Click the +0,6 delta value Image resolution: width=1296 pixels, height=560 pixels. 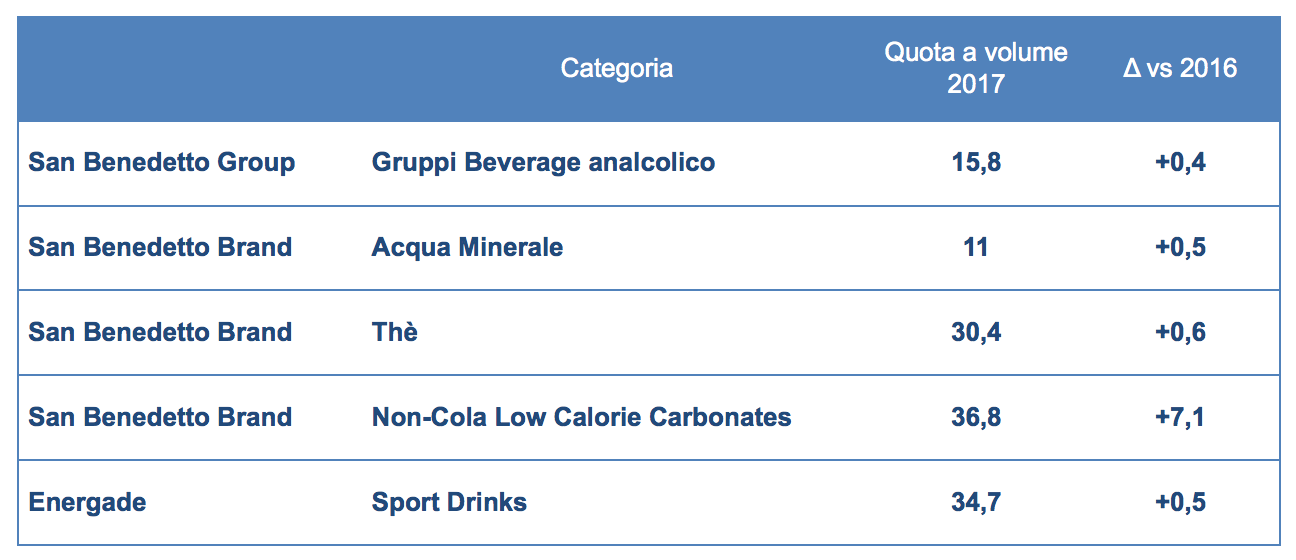pos(1180,332)
